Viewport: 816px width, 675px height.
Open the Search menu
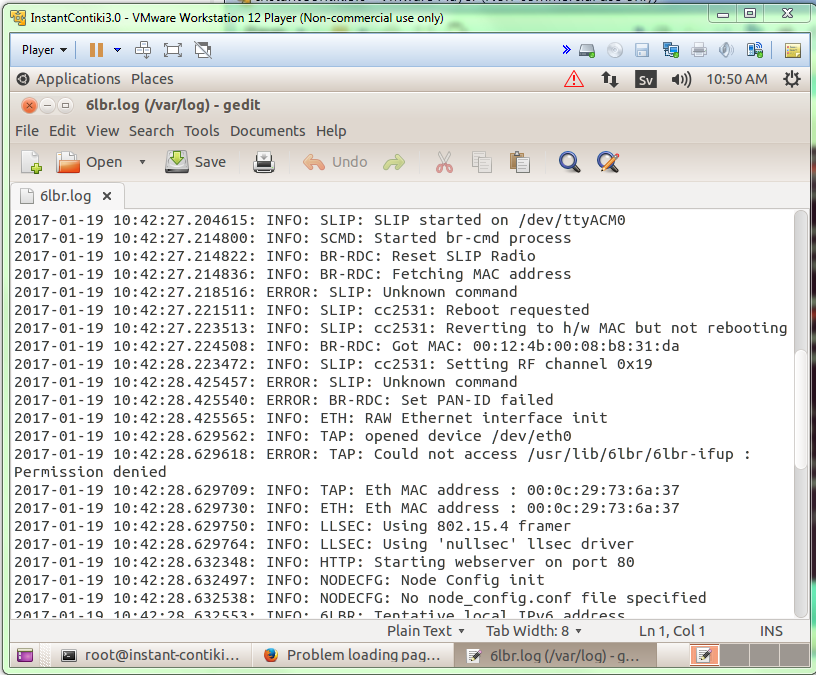coord(151,131)
